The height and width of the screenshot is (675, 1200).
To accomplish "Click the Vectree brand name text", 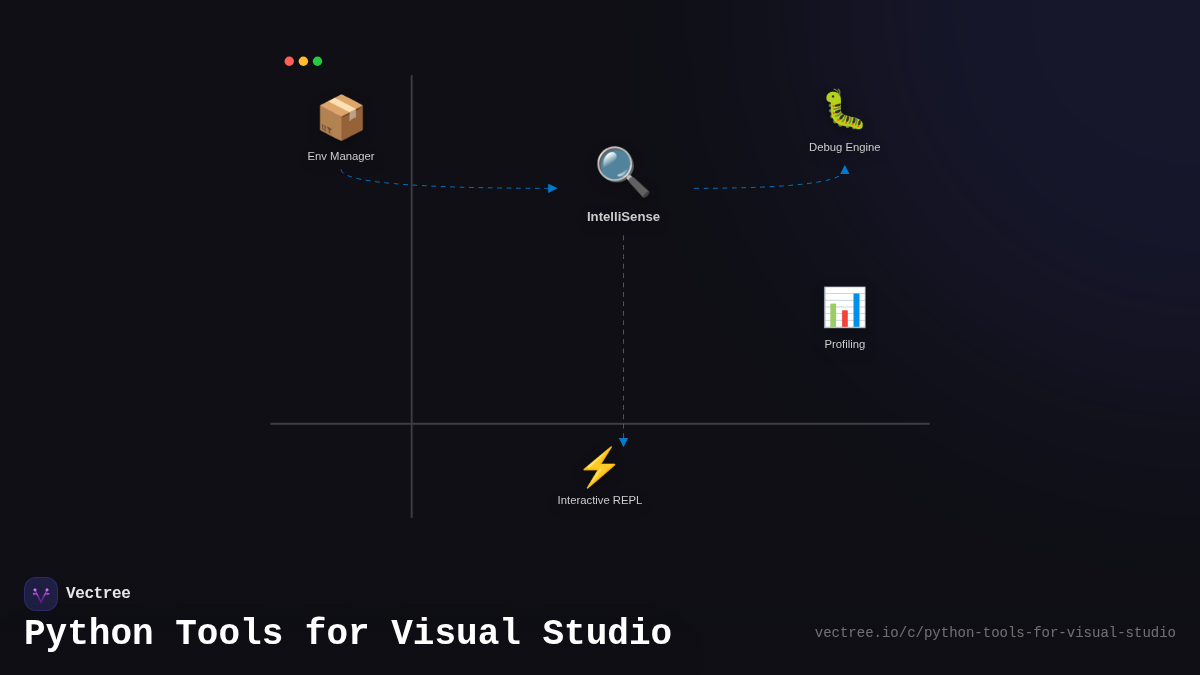I will 100,593.
